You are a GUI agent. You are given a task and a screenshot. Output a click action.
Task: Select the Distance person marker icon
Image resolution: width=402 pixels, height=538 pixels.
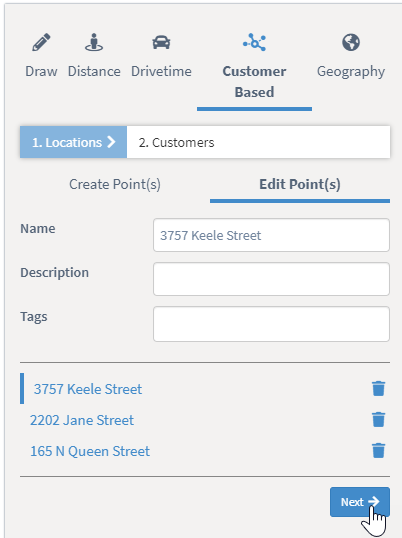(x=94, y=43)
